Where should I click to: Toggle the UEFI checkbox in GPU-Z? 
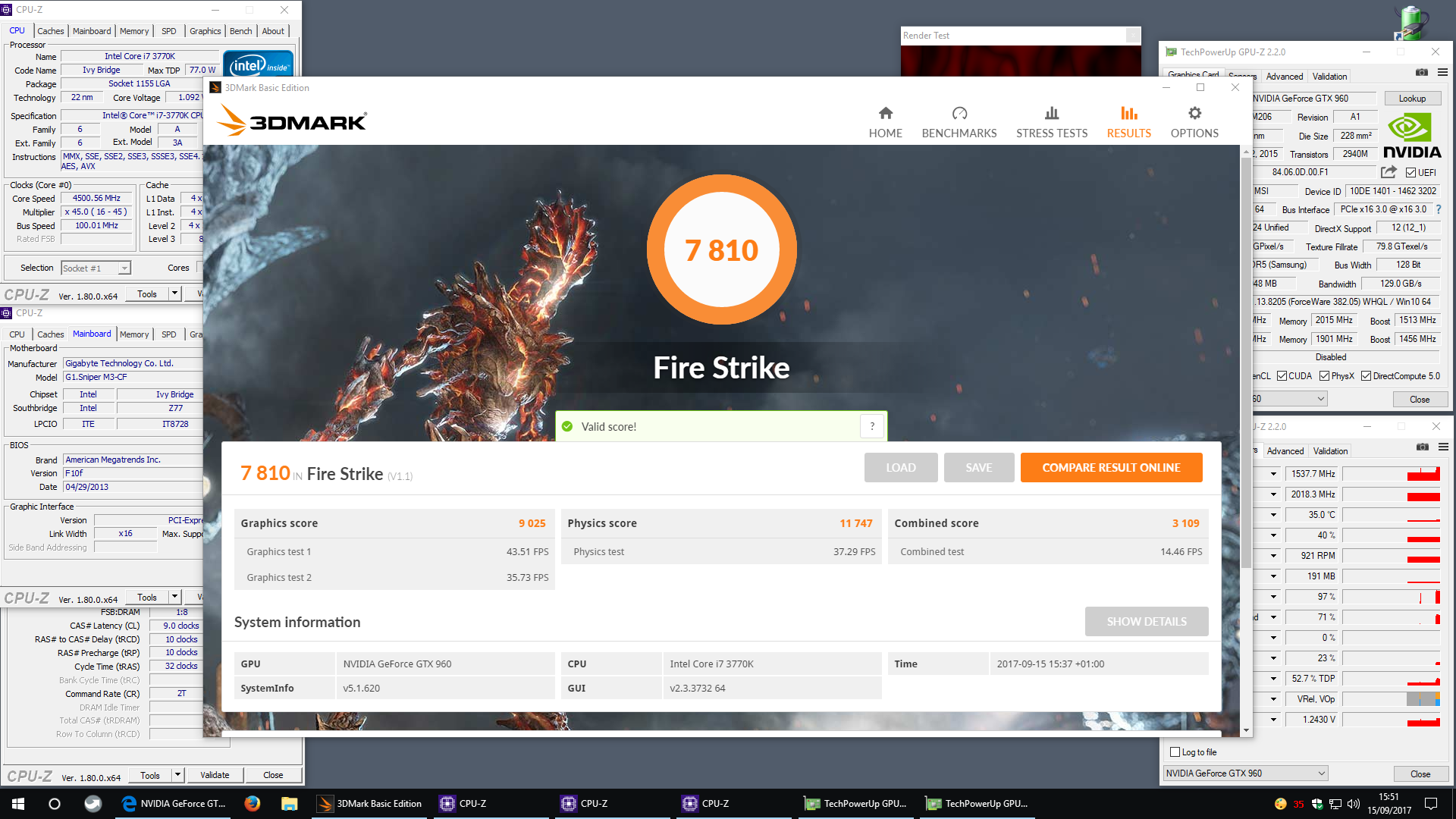click(1410, 172)
